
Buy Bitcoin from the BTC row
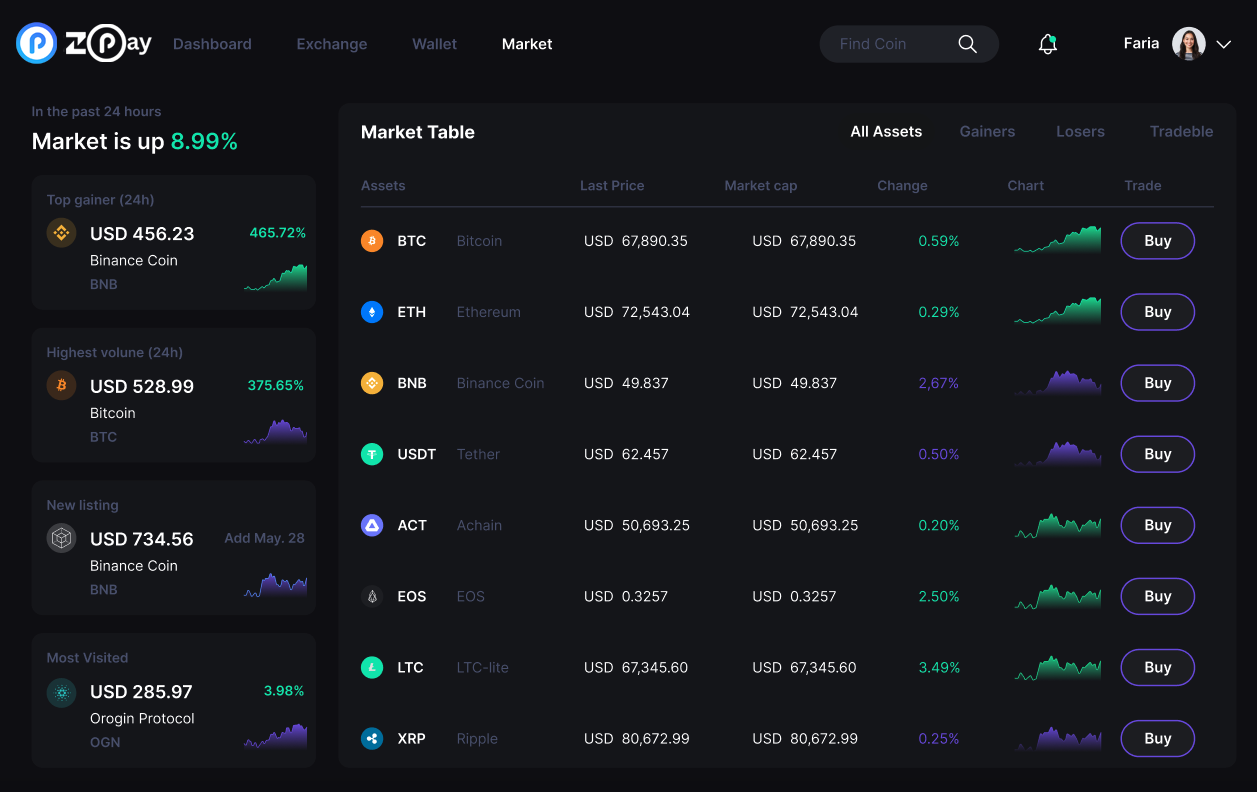click(1157, 241)
